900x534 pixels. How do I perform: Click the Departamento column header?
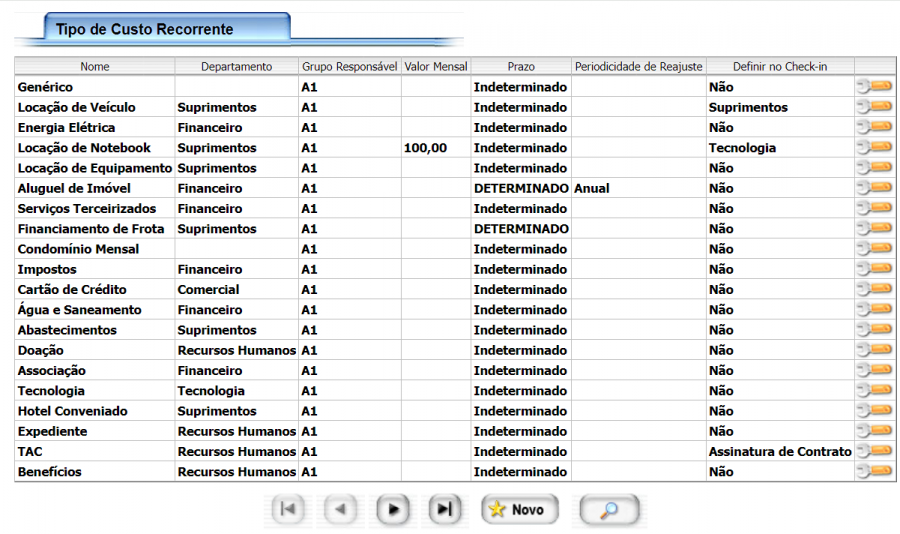(x=236, y=67)
